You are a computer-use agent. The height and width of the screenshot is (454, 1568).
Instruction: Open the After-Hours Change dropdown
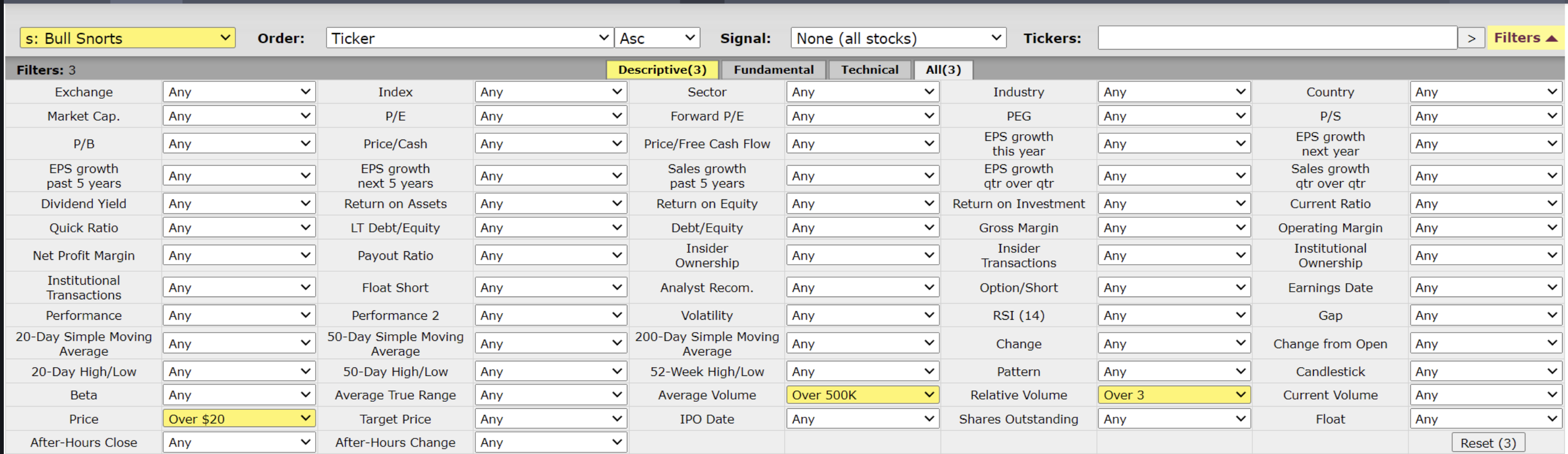(551, 443)
